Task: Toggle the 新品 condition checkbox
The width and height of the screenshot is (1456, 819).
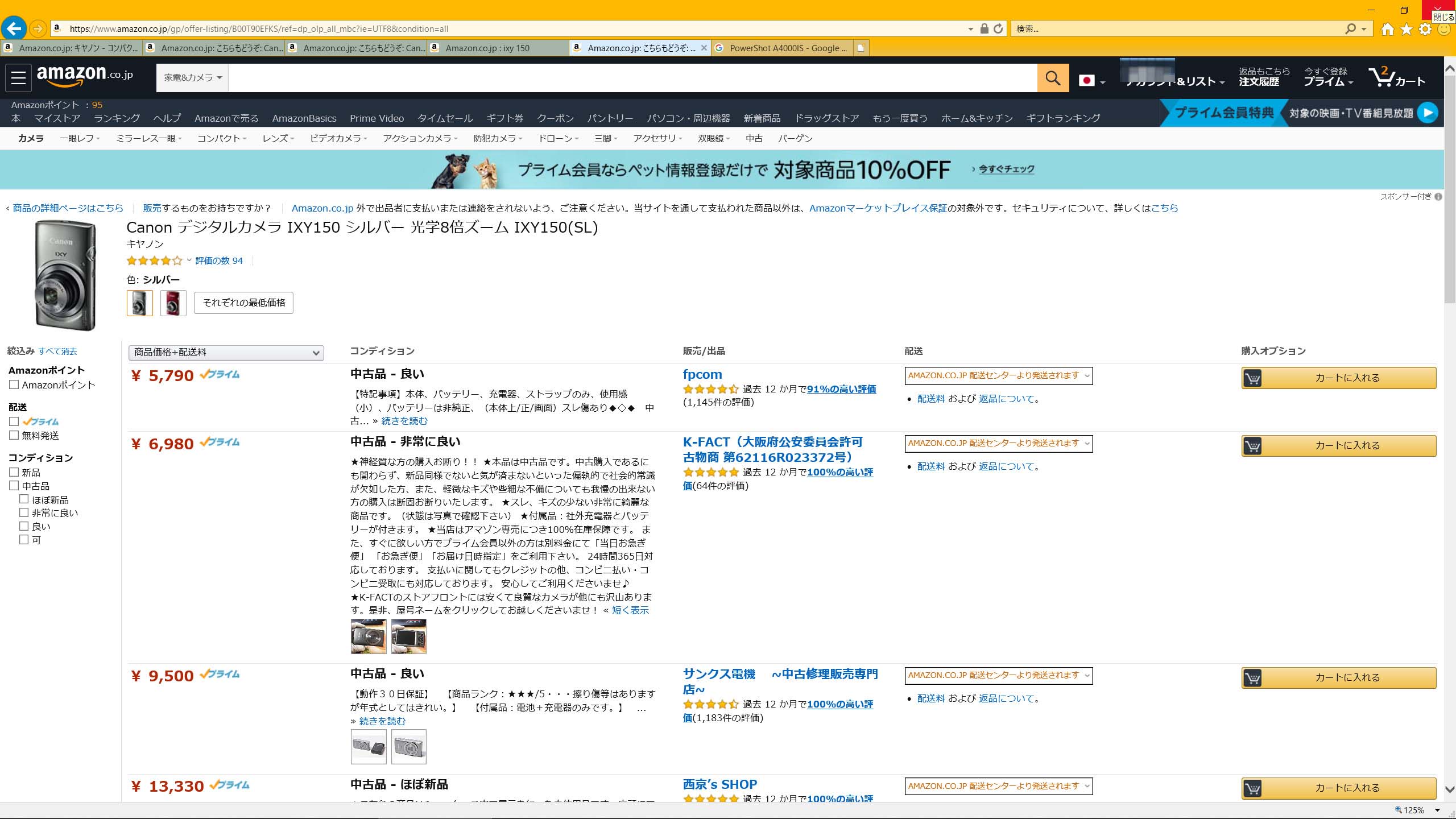Action: 14,472
